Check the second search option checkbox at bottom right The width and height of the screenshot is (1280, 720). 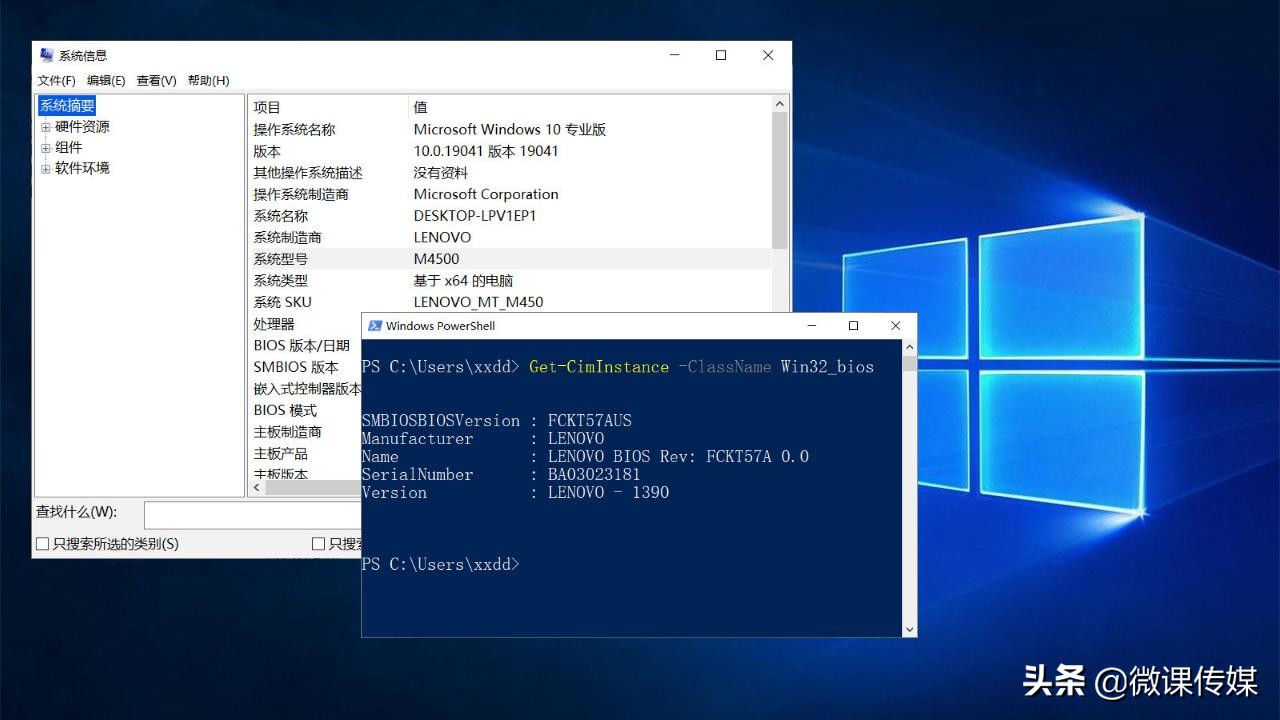(x=318, y=543)
